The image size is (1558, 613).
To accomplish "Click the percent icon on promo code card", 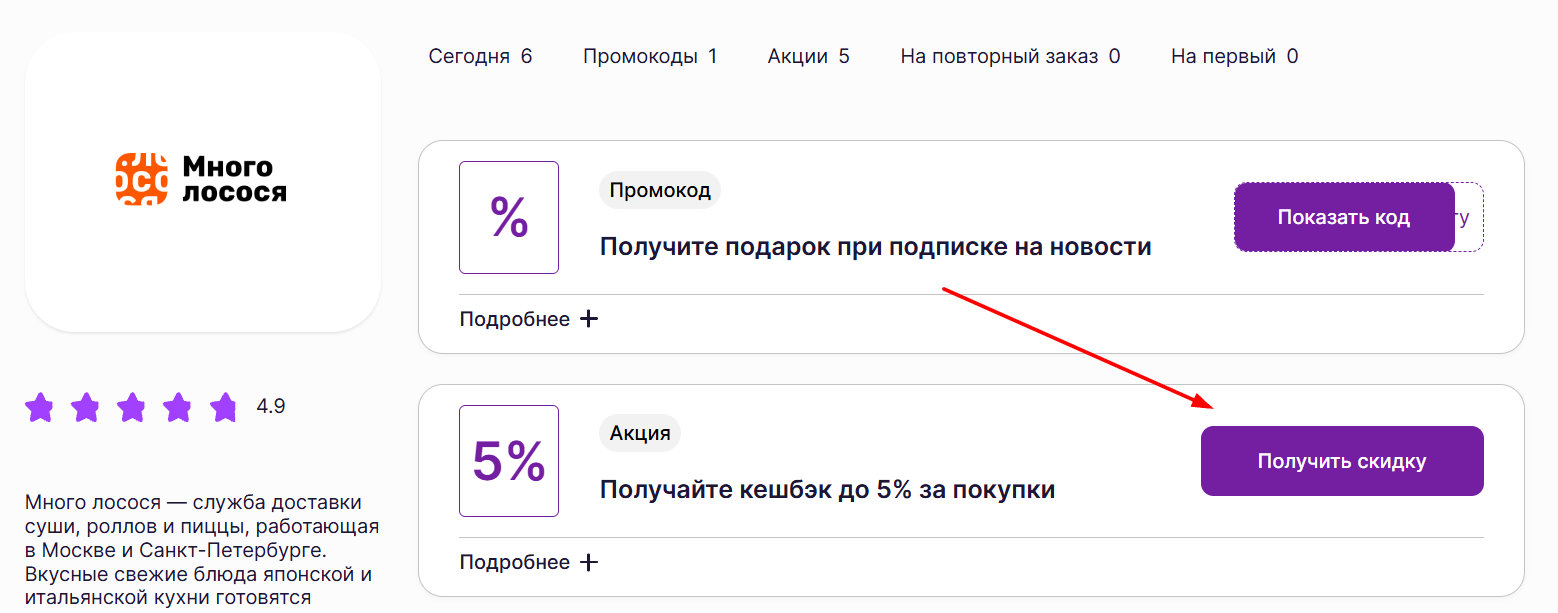I will tap(509, 217).
